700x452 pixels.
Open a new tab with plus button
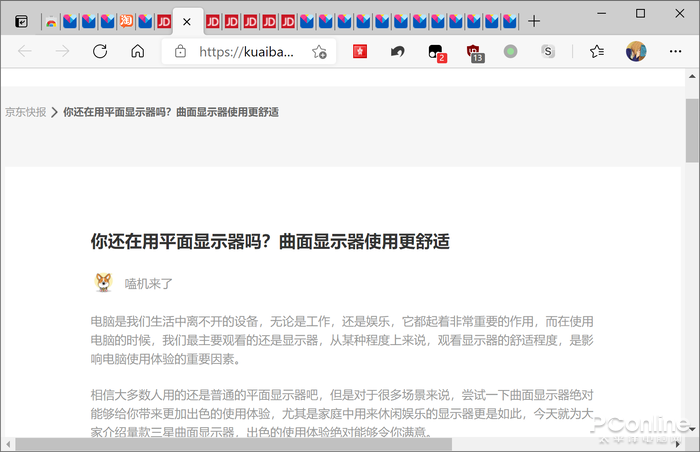(x=534, y=21)
